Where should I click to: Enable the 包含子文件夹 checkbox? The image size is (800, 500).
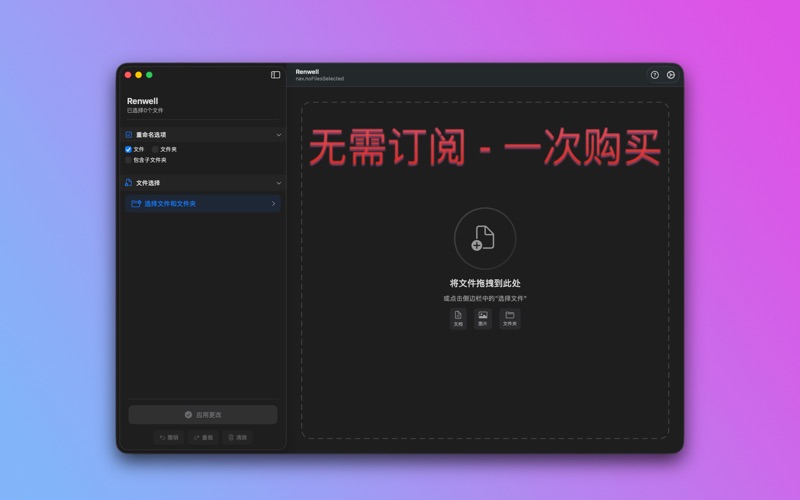click(x=128, y=160)
